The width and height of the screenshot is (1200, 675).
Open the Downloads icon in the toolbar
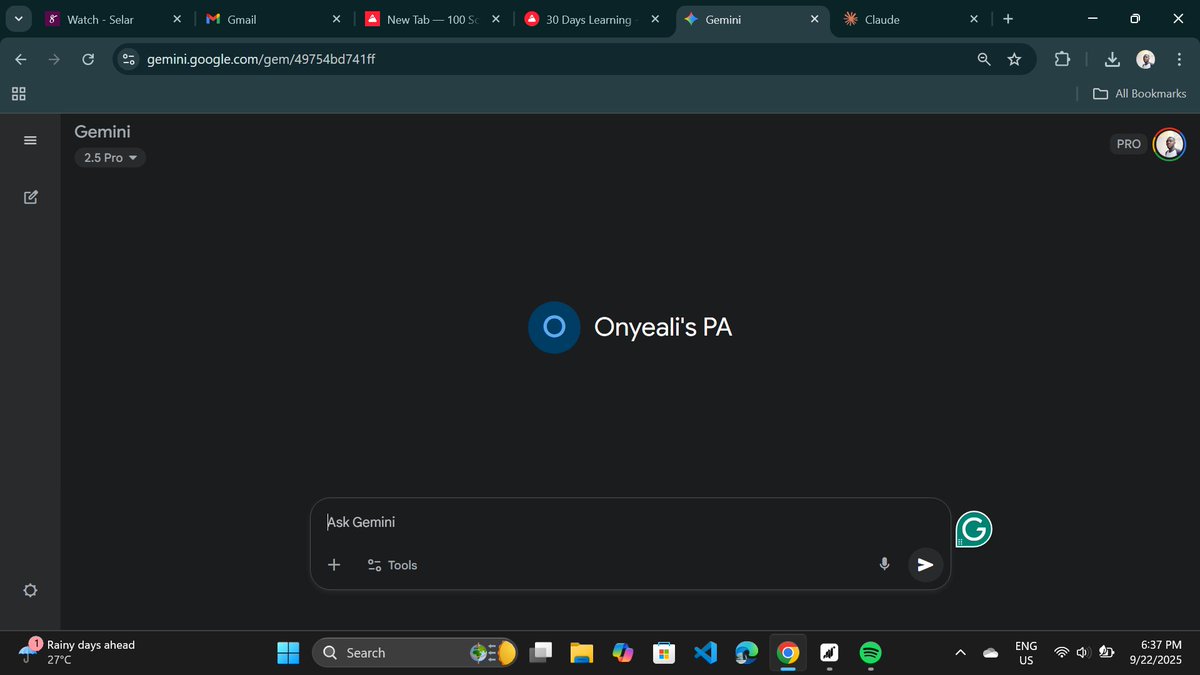pos(1112,59)
